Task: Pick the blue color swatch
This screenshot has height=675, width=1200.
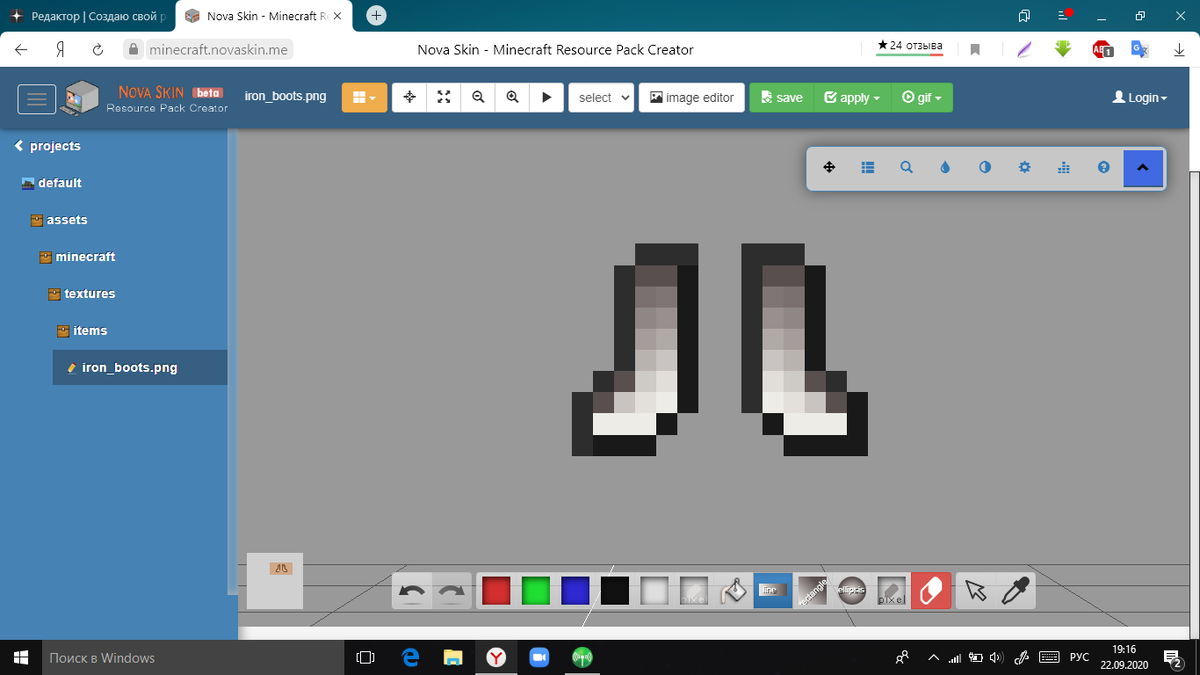Action: point(575,591)
